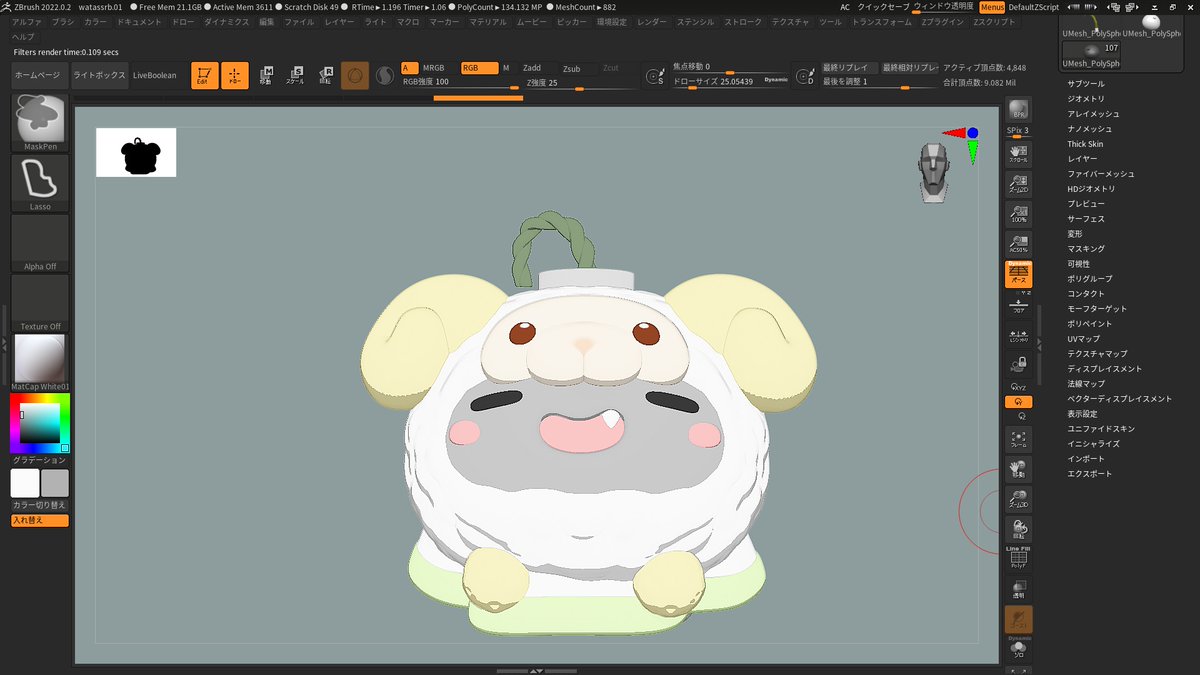Expand the ジオメトリ section
The width and height of the screenshot is (1200, 675).
[1086, 99]
